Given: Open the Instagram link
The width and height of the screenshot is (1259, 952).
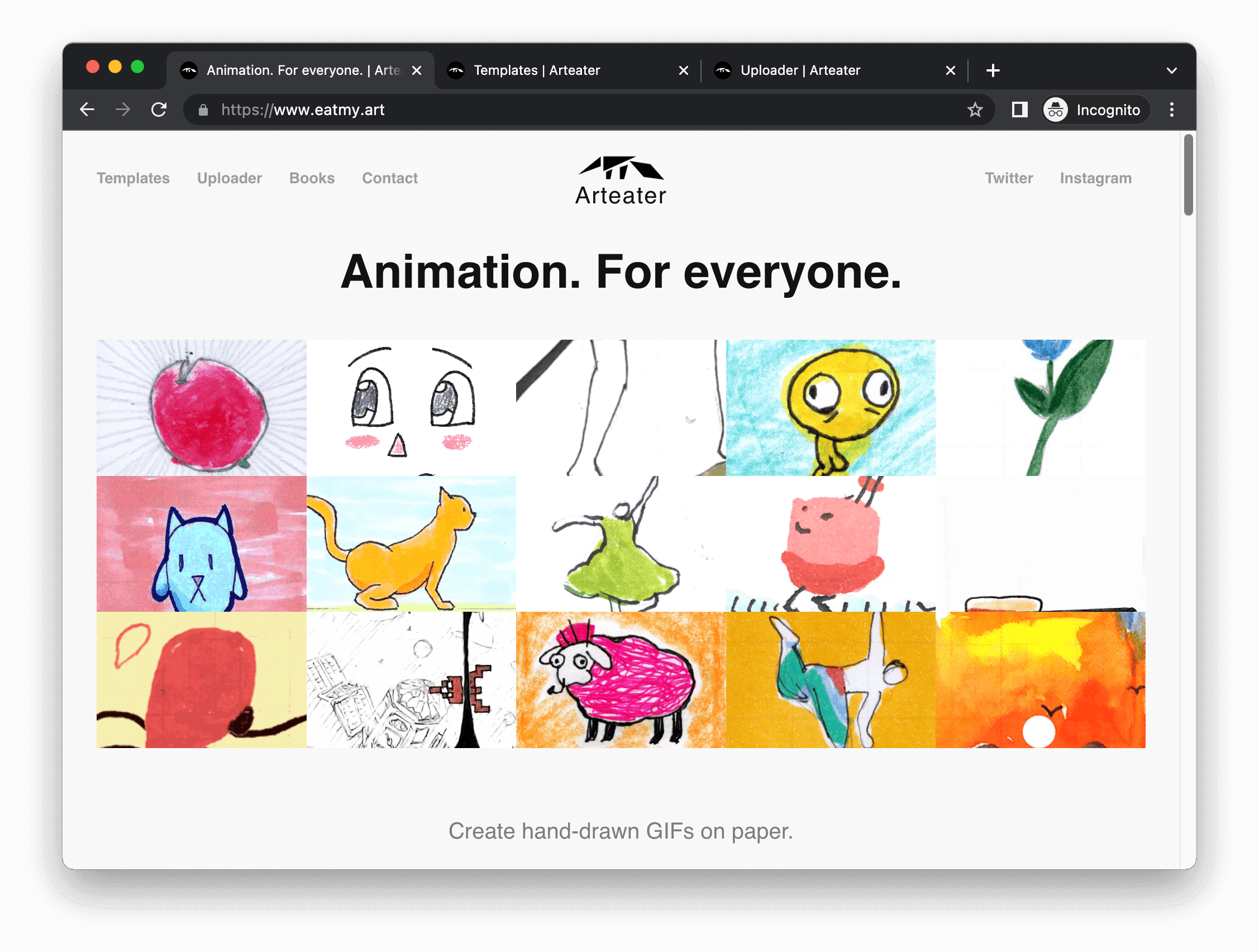Looking at the screenshot, I should click(x=1095, y=178).
